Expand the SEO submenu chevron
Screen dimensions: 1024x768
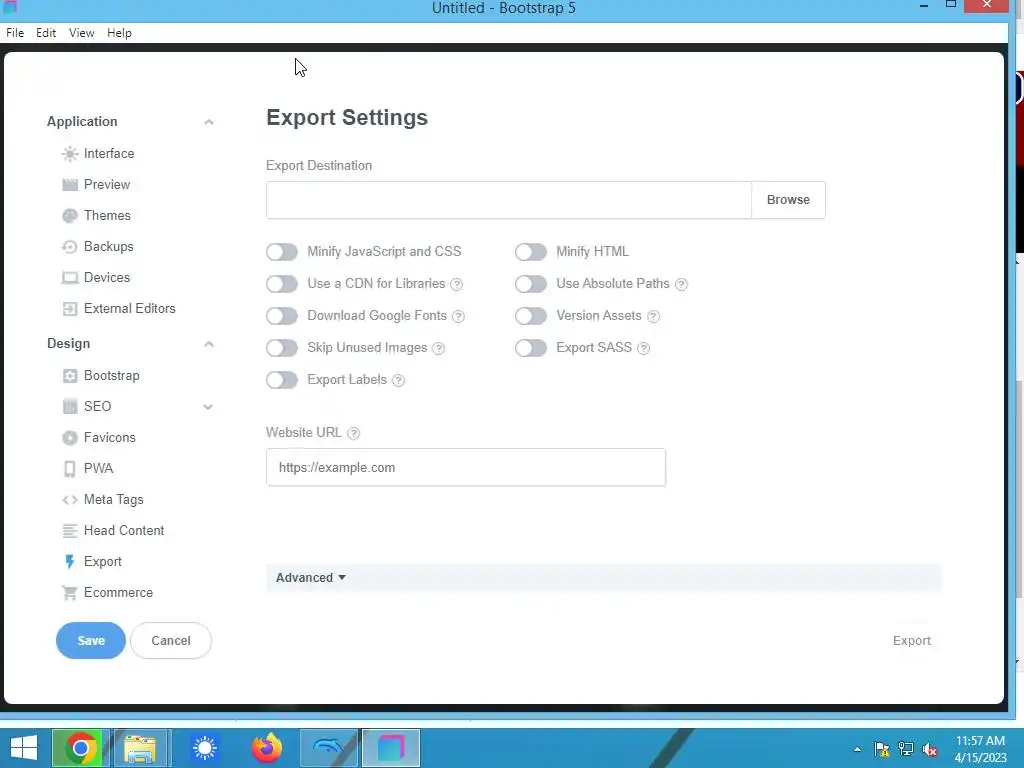208,407
